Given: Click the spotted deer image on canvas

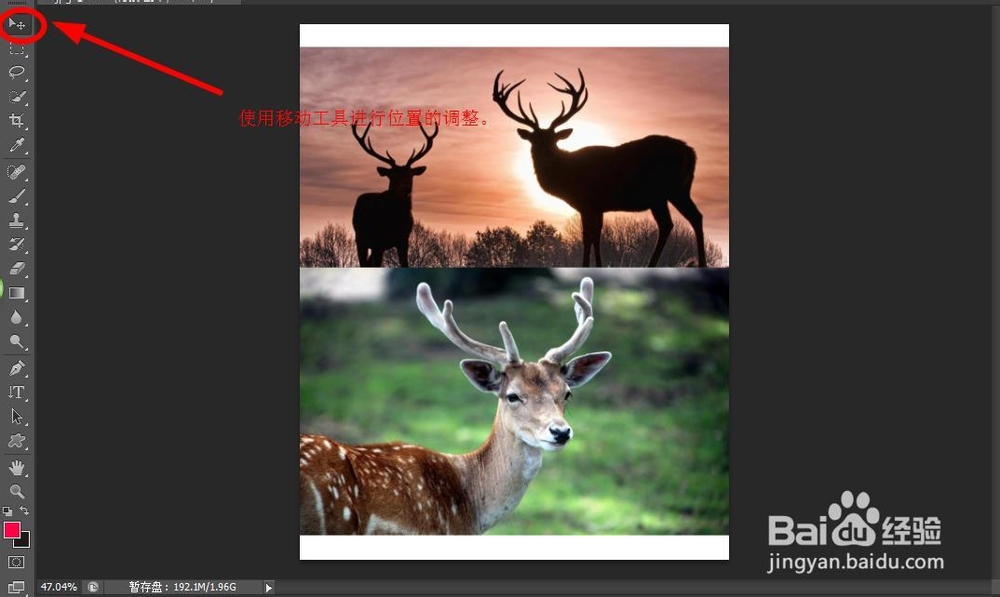Looking at the screenshot, I should tap(514, 401).
